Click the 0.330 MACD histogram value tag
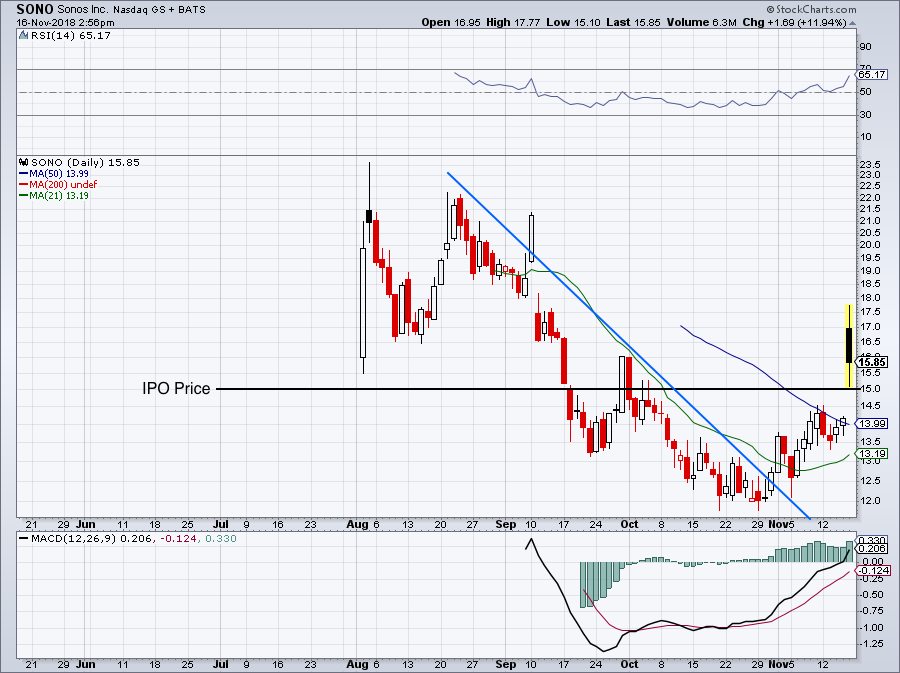Screen dimensions: 900x673 pyautogui.click(x=872, y=540)
